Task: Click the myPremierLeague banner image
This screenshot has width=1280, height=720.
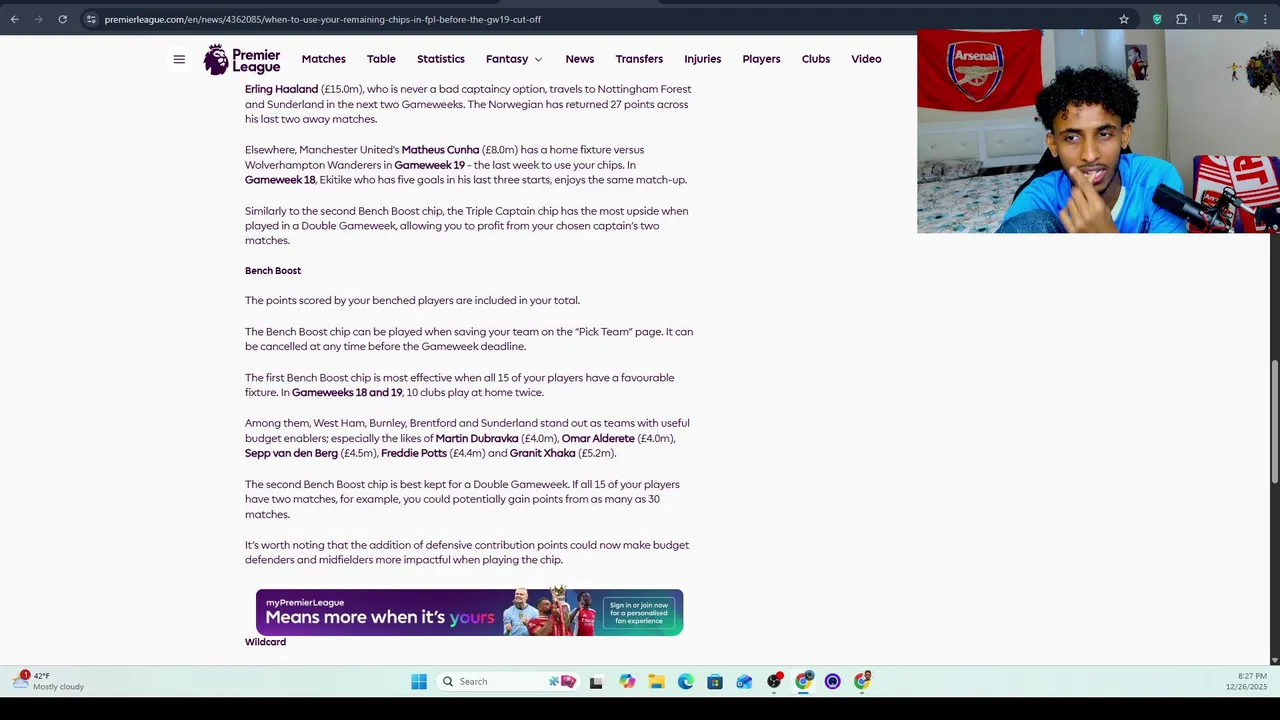Action: pyautogui.click(x=469, y=612)
